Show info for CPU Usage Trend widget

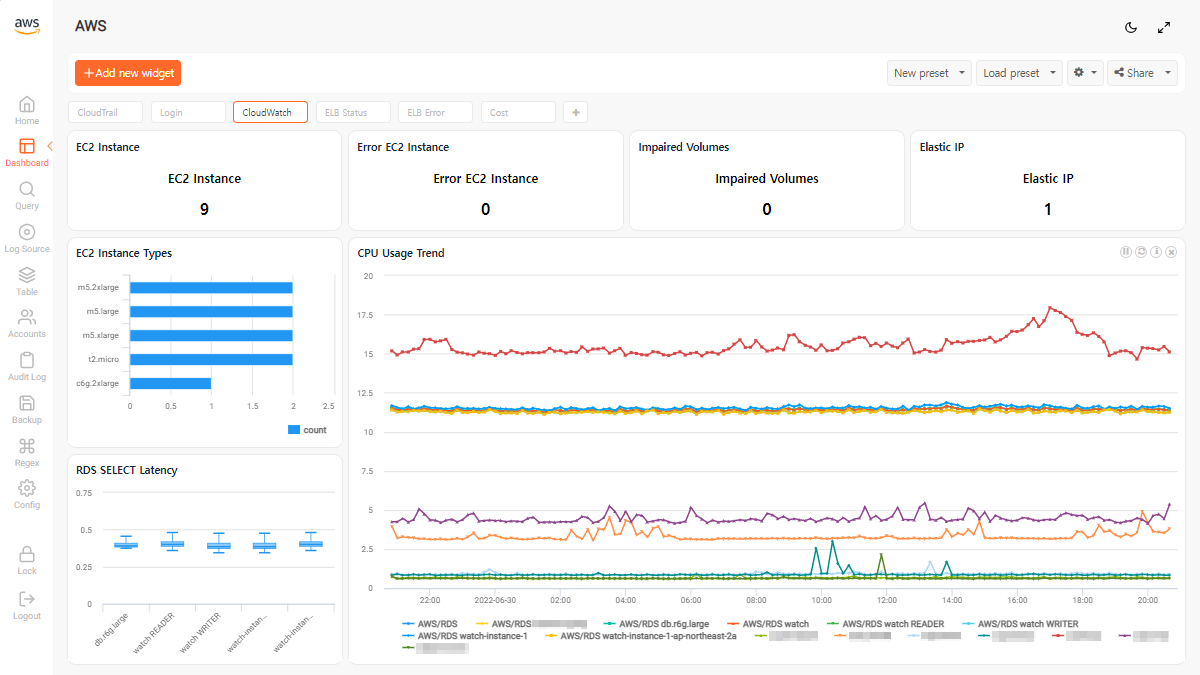pos(1155,252)
